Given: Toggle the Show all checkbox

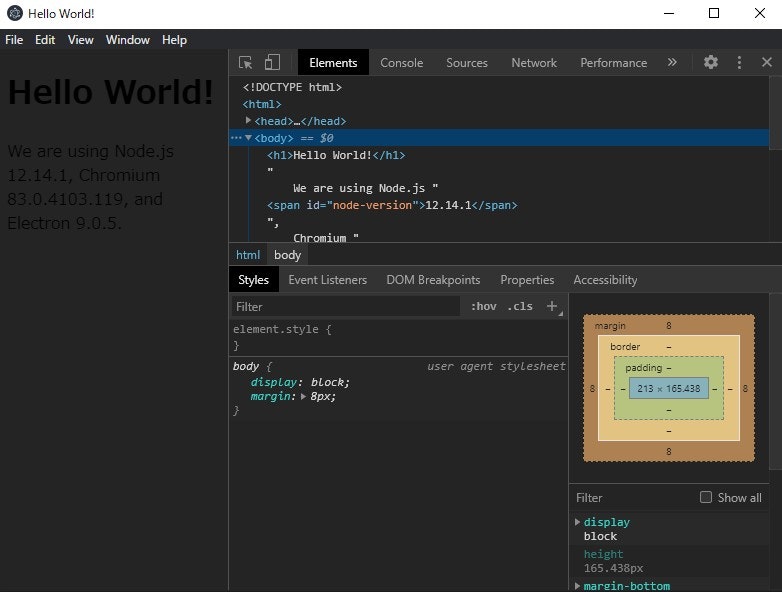Looking at the screenshot, I should [x=706, y=497].
